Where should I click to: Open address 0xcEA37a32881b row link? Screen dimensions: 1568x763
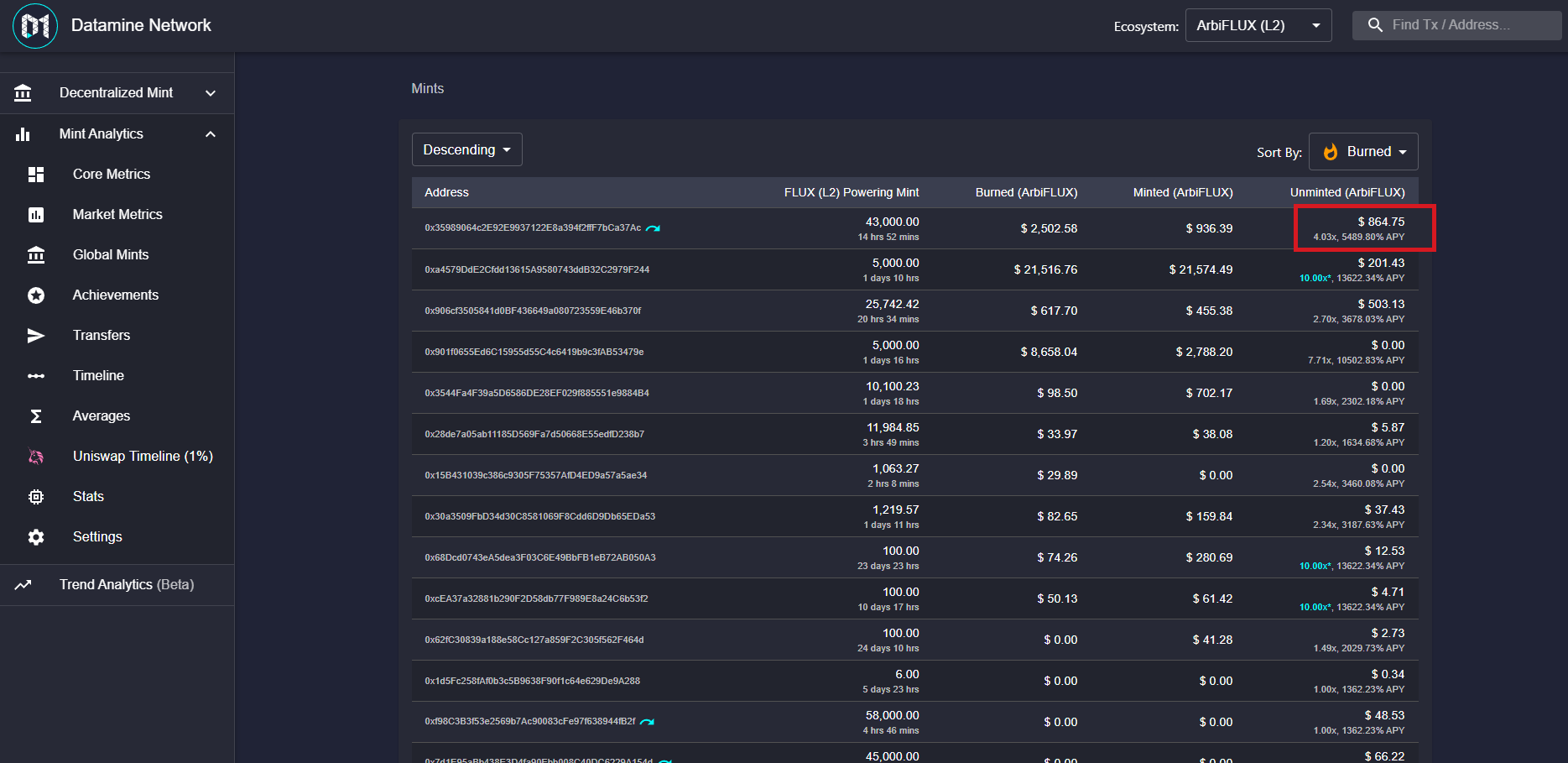pyautogui.click(x=536, y=598)
